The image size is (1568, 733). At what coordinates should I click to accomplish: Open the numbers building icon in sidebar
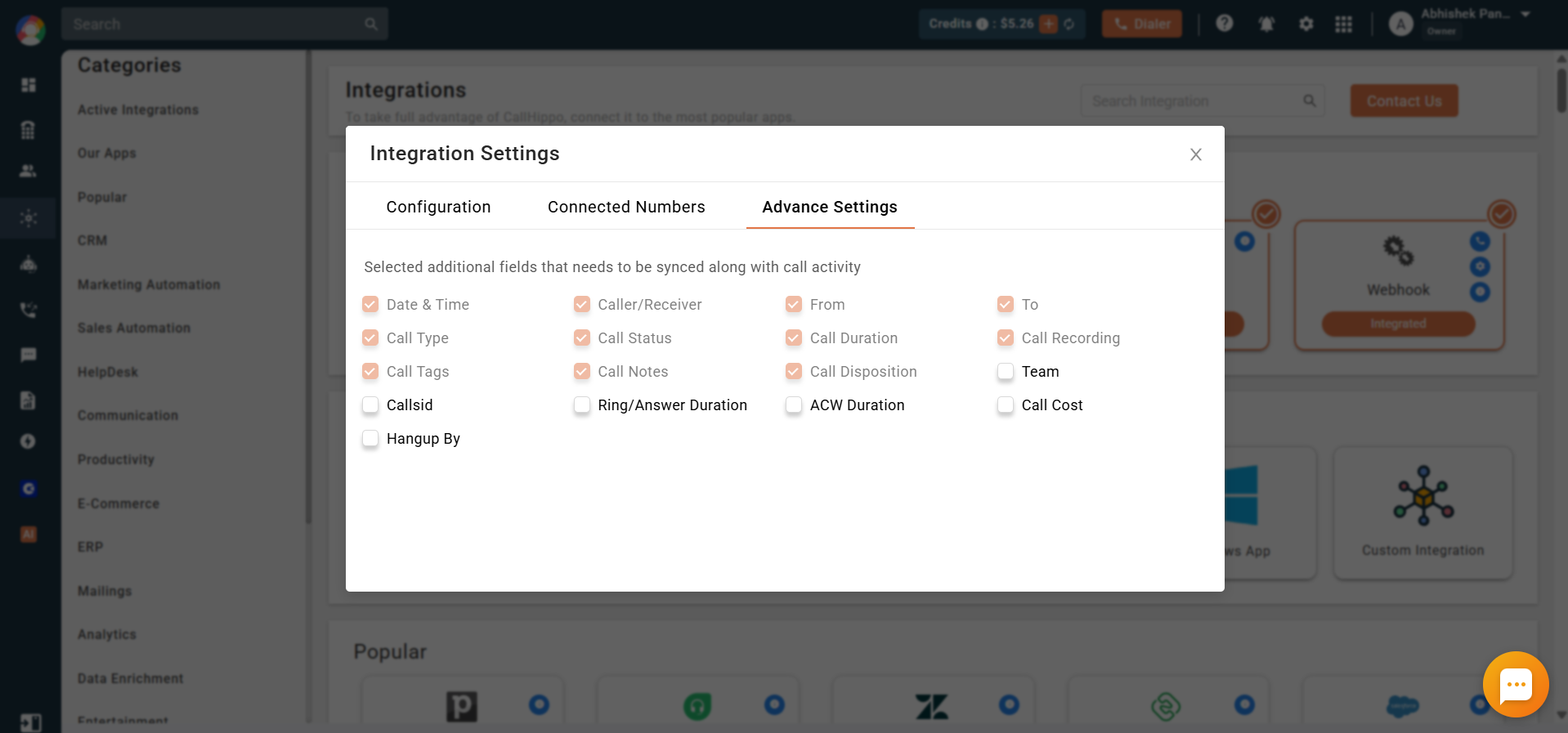[29, 130]
